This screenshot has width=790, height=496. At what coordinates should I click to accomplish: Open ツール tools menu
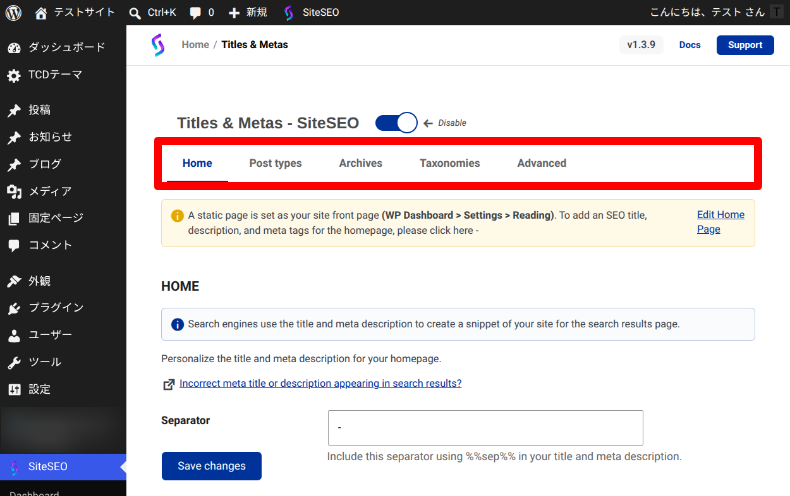click(63, 362)
